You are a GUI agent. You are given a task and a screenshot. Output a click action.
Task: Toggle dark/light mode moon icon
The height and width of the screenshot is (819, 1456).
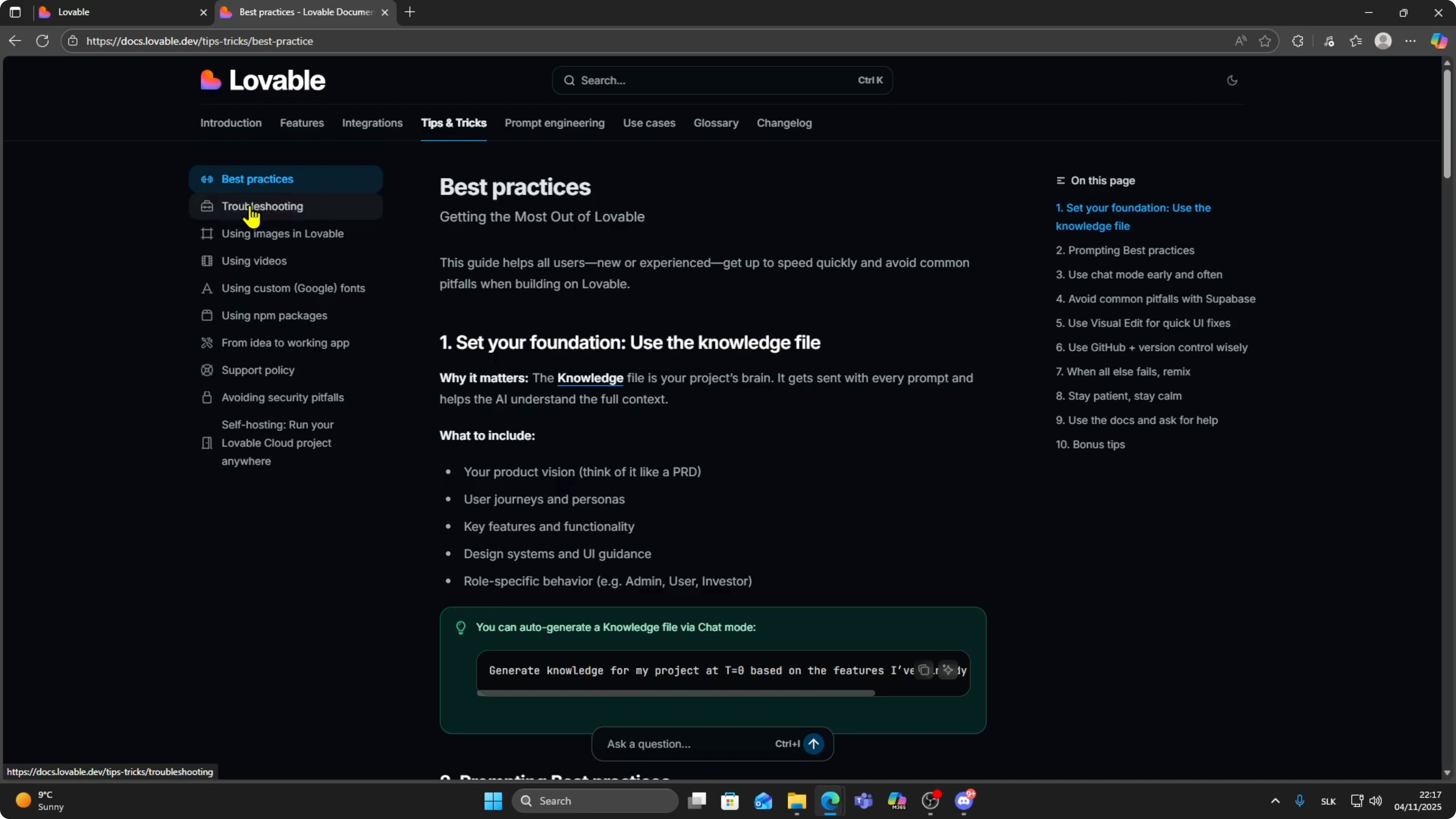[1232, 80]
